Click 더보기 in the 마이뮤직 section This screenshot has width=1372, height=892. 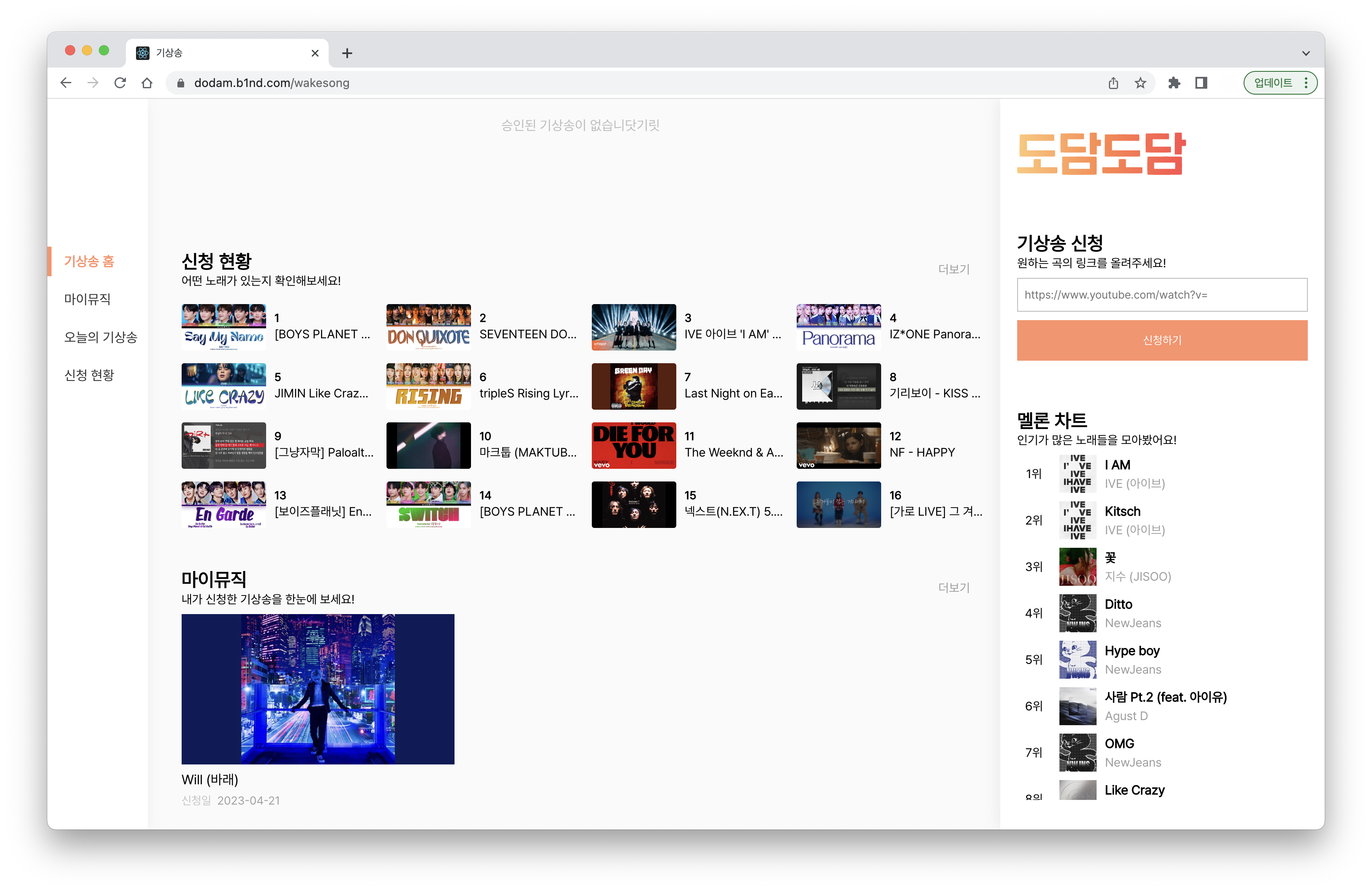pos(953,588)
